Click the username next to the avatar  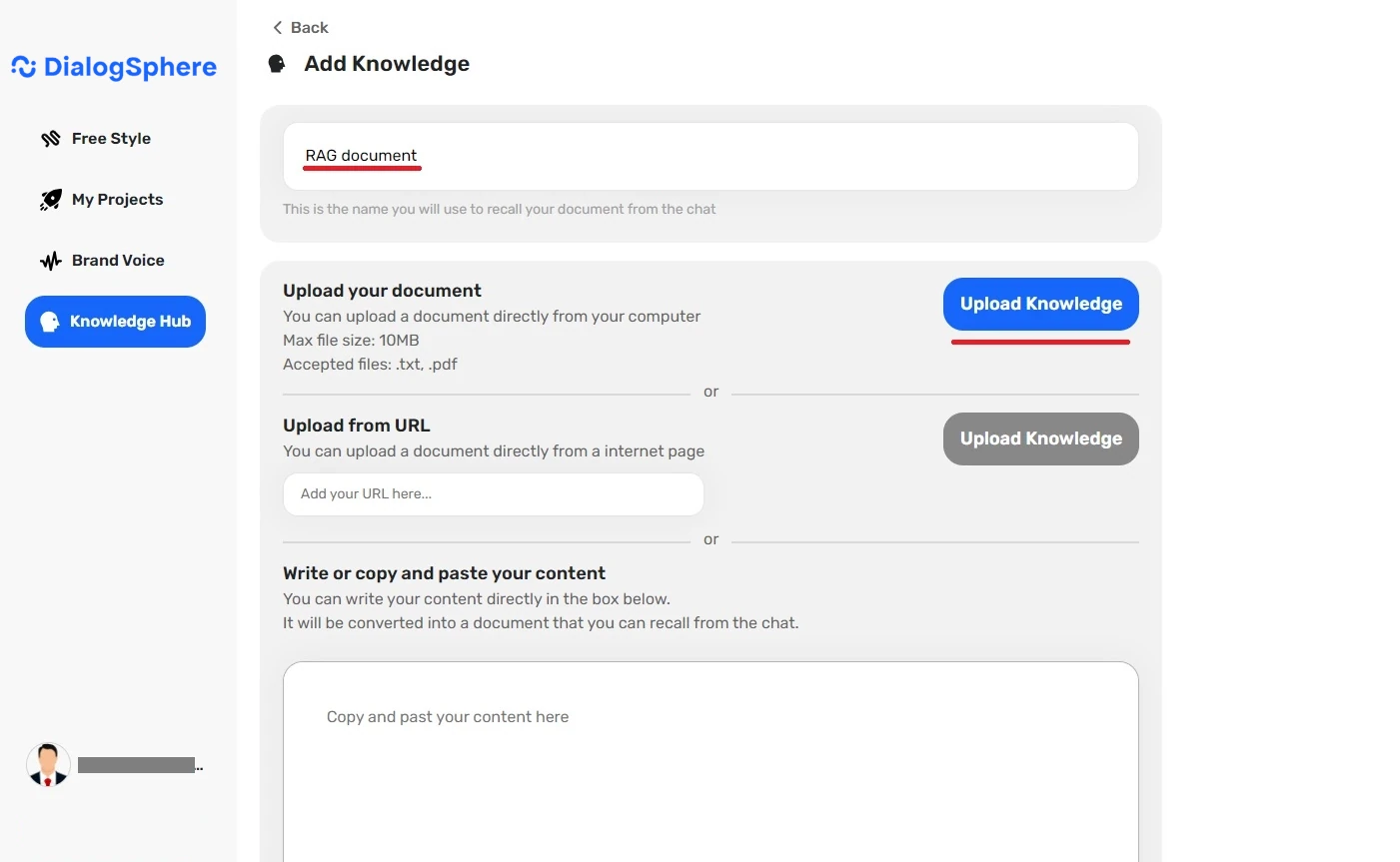click(138, 764)
